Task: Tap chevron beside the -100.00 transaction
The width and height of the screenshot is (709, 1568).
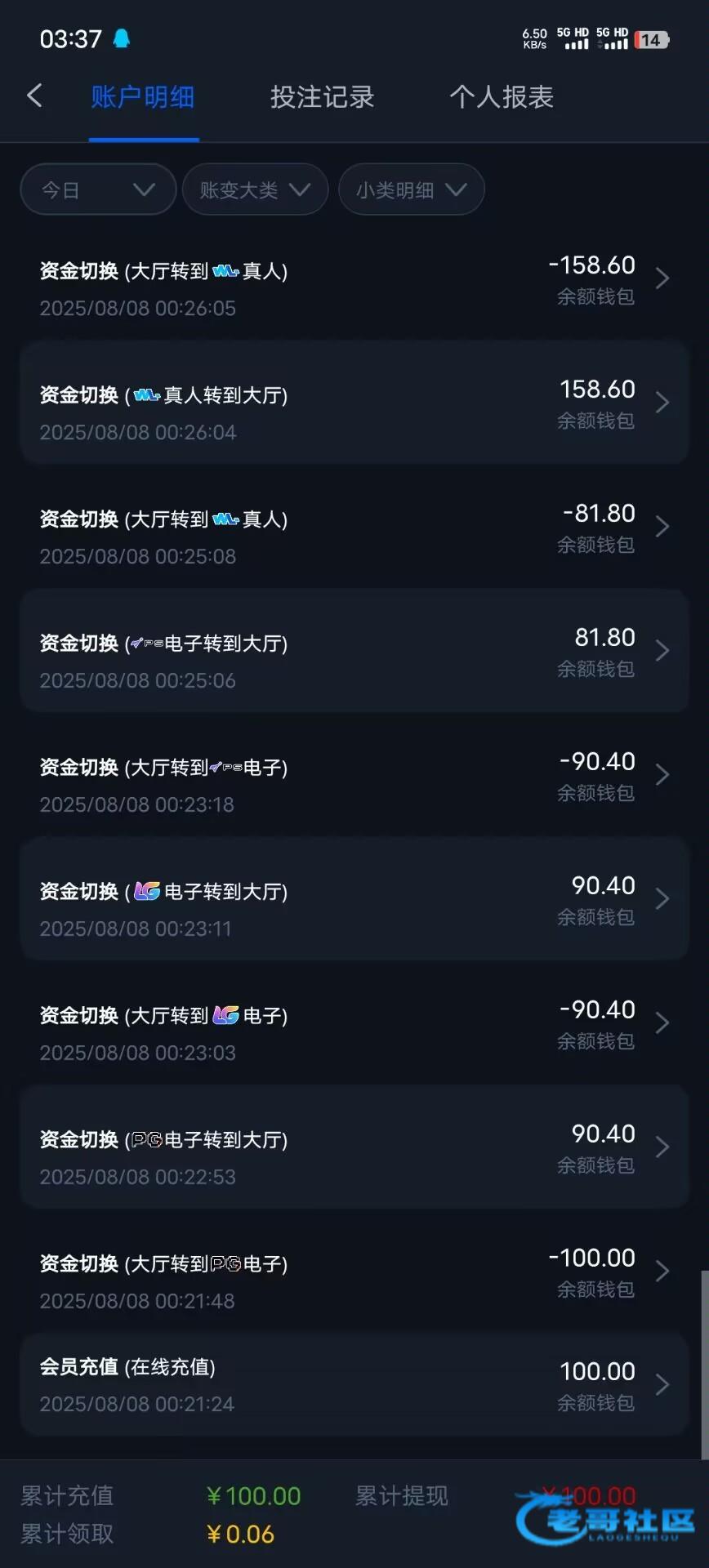Action: click(x=662, y=1272)
